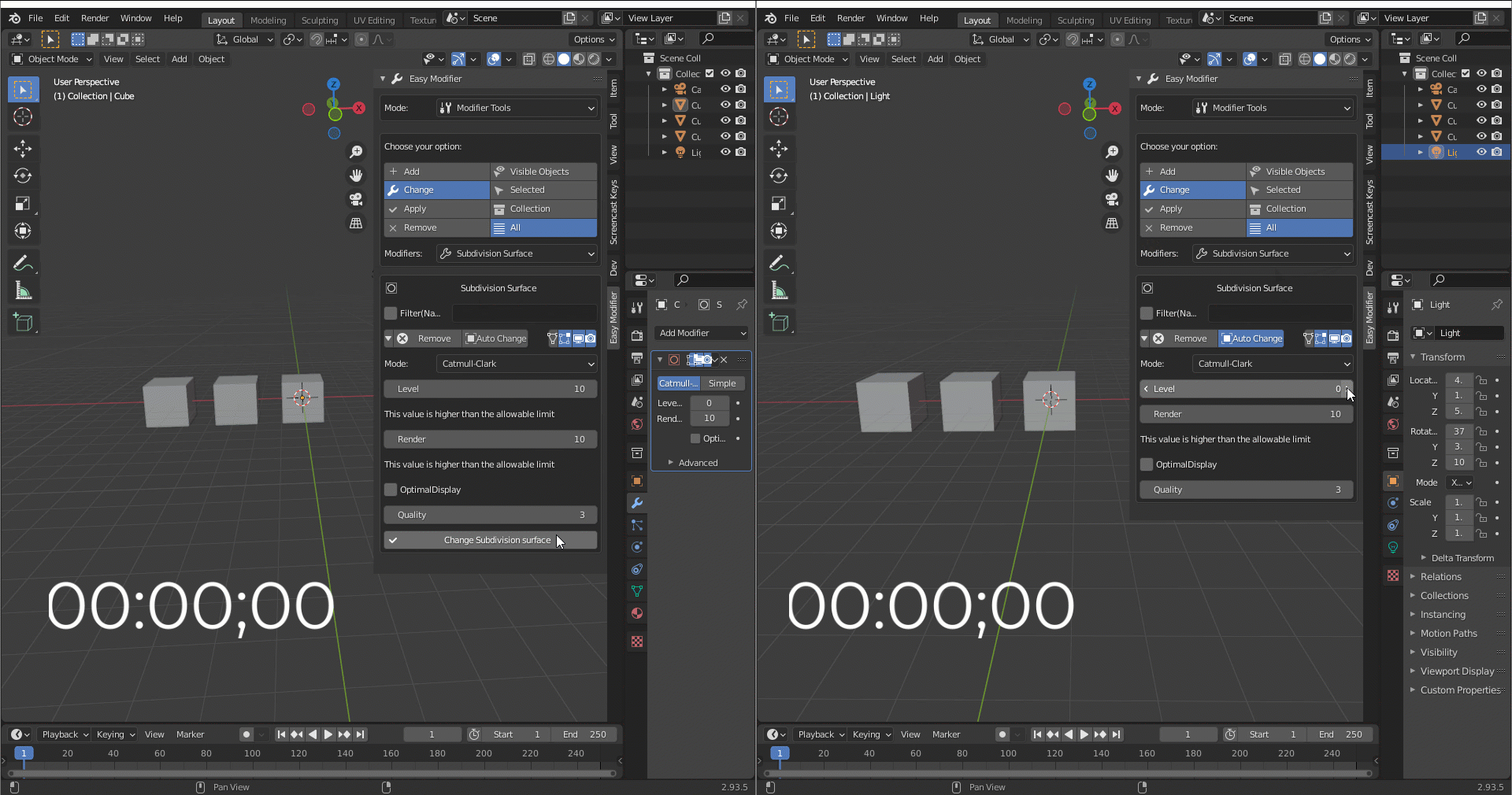The height and width of the screenshot is (795, 1512).
Task: Open the Cursor tool
Action: 22,116
